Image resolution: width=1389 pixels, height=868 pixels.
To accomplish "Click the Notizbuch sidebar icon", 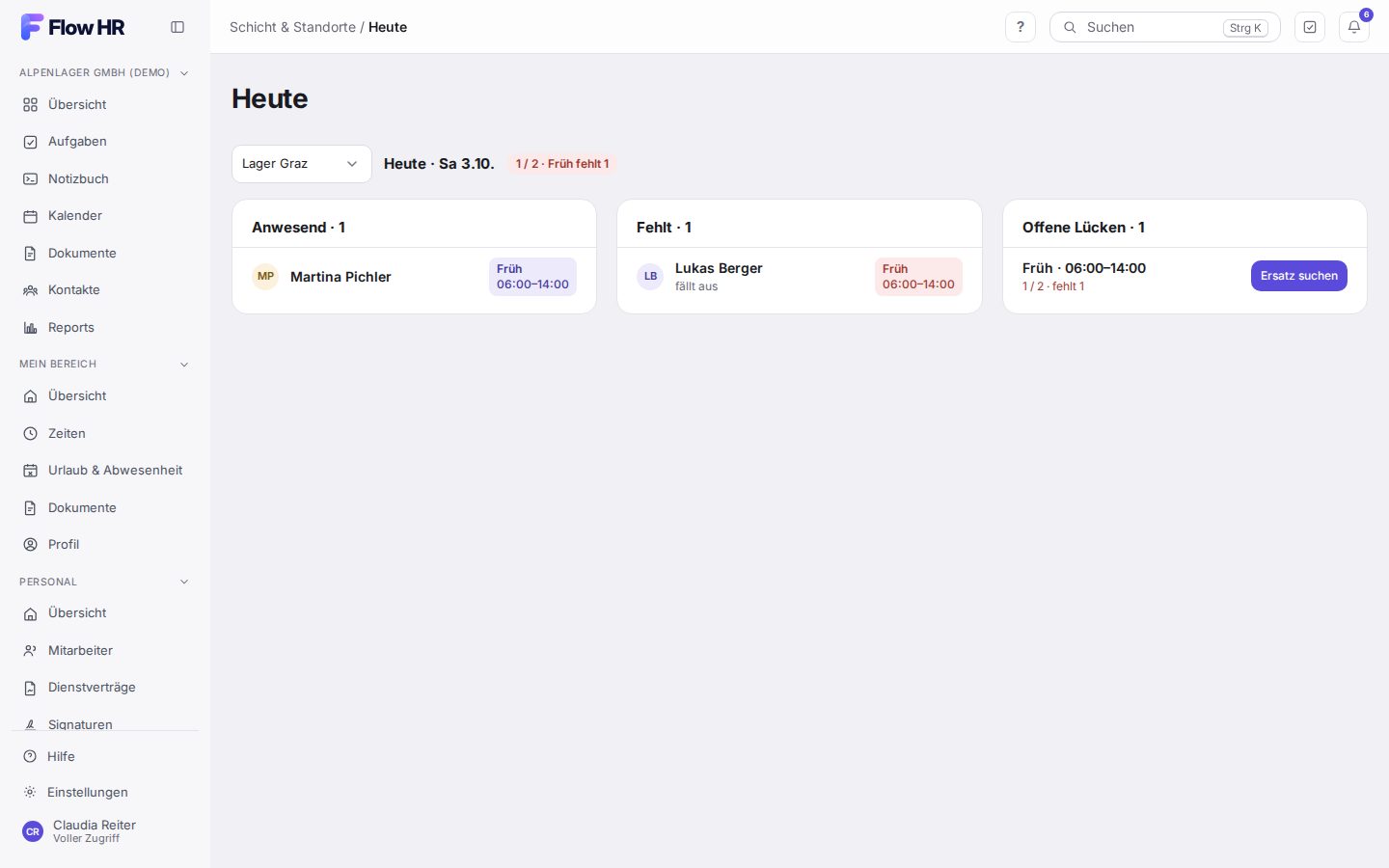I will point(31,179).
